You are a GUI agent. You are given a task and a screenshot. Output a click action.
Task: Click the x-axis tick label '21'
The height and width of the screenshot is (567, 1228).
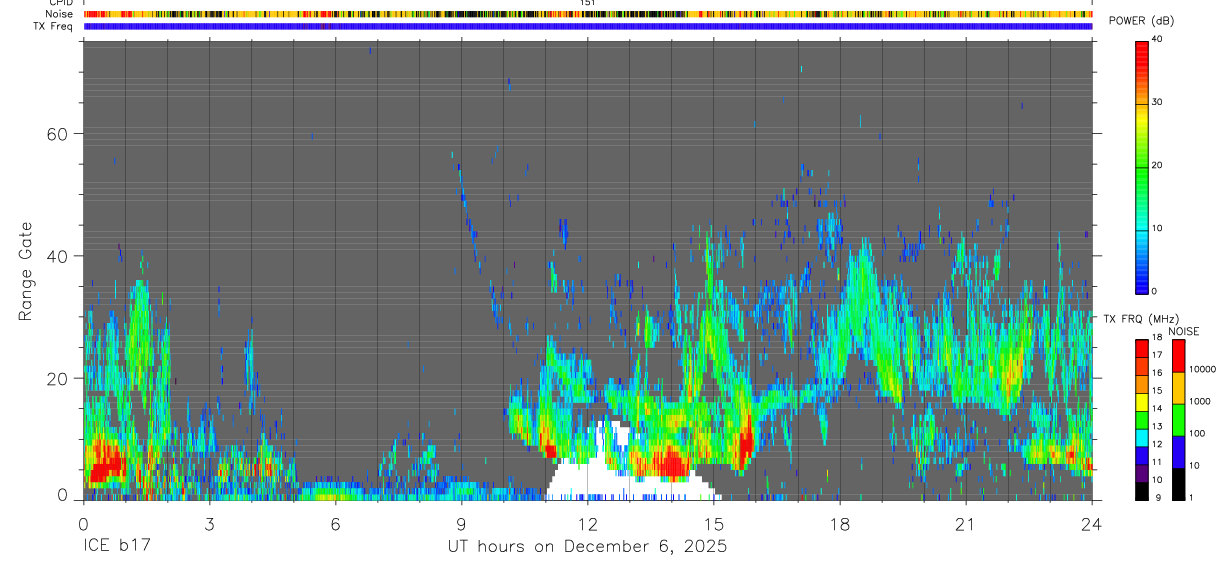tap(965, 523)
